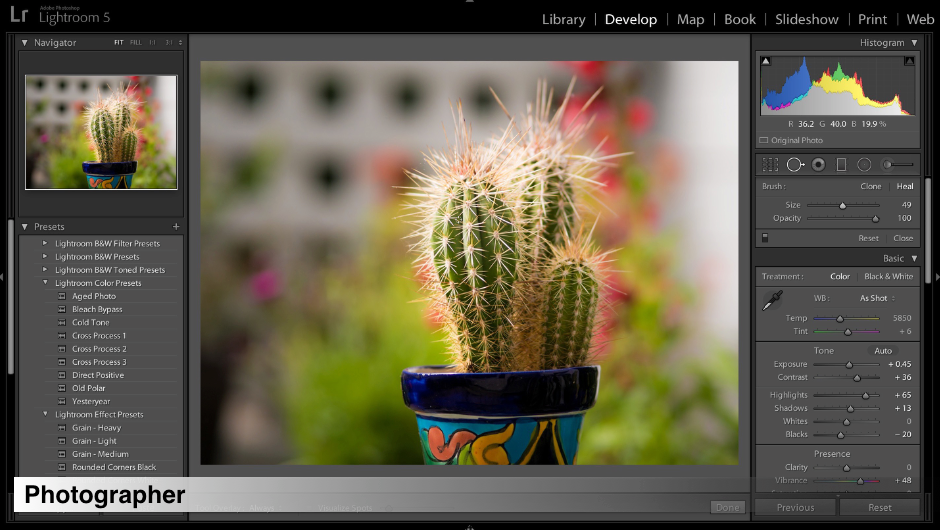Set Navigator zoom to FILL

(x=136, y=43)
